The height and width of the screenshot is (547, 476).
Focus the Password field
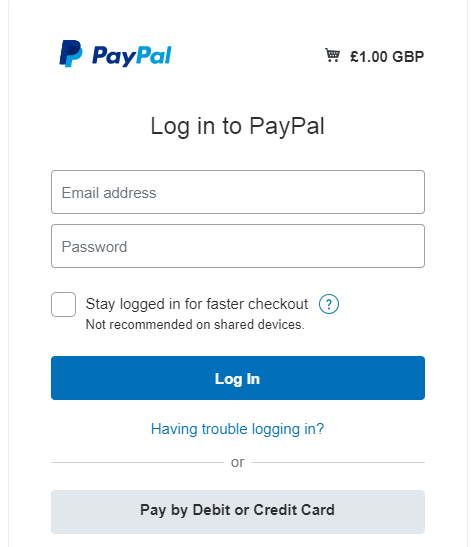point(238,246)
